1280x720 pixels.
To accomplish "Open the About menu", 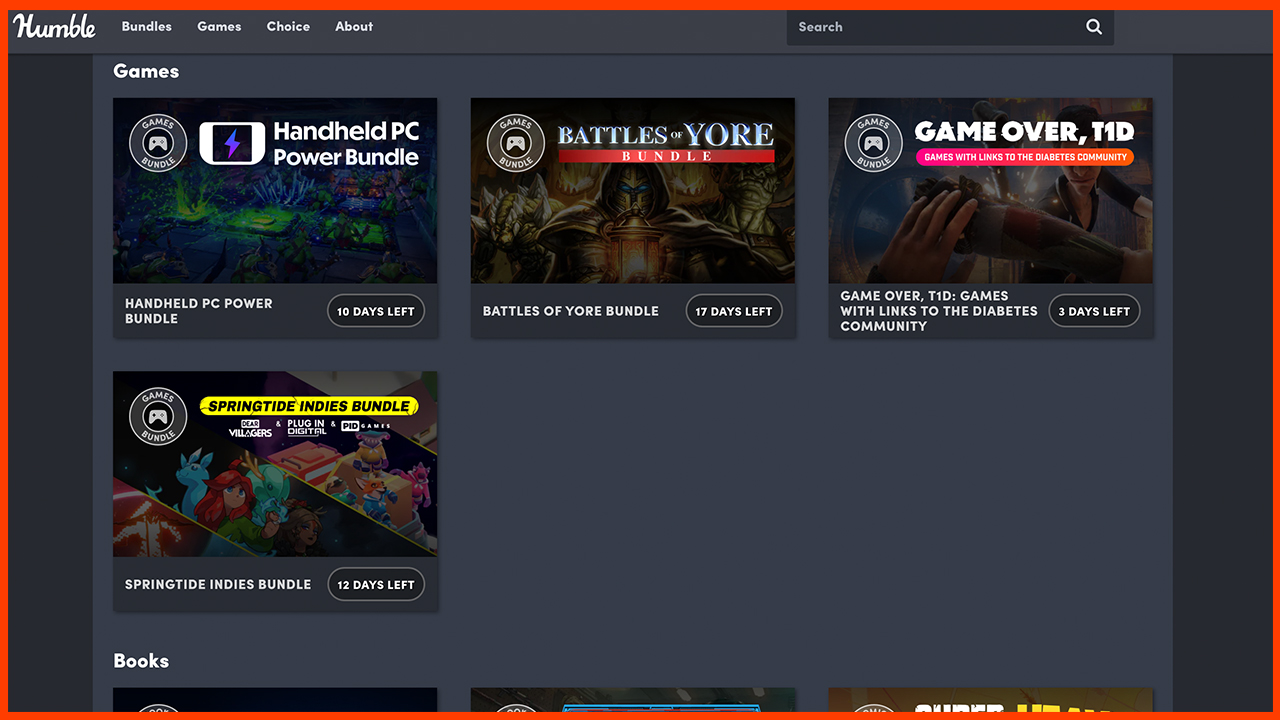I will (354, 27).
